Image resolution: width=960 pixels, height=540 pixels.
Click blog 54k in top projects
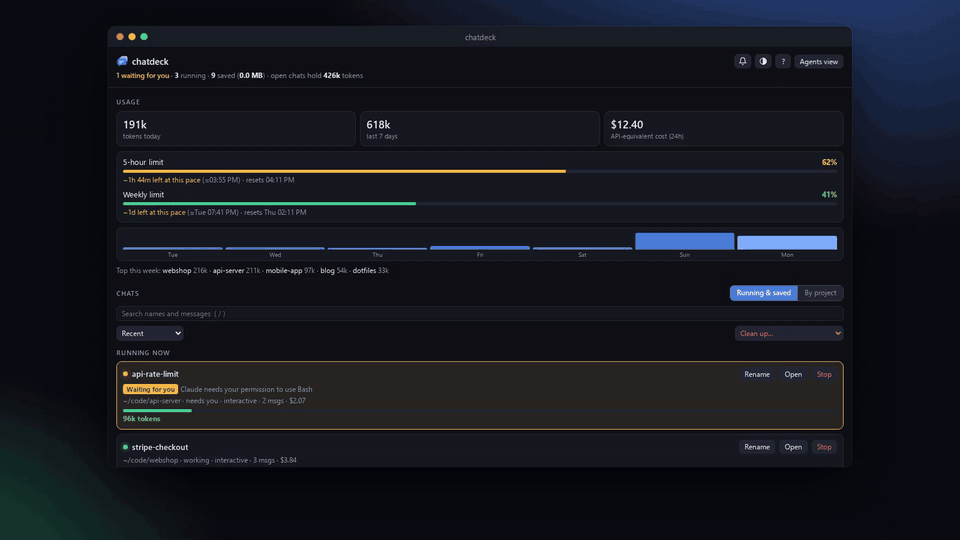(334, 271)
